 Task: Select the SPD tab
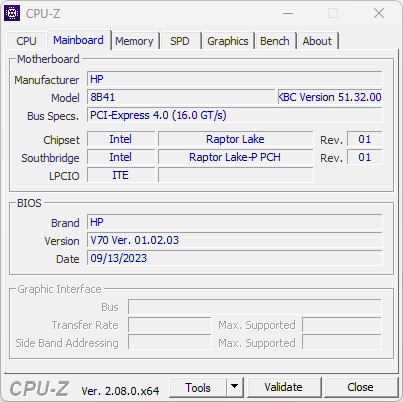[180, 41]
